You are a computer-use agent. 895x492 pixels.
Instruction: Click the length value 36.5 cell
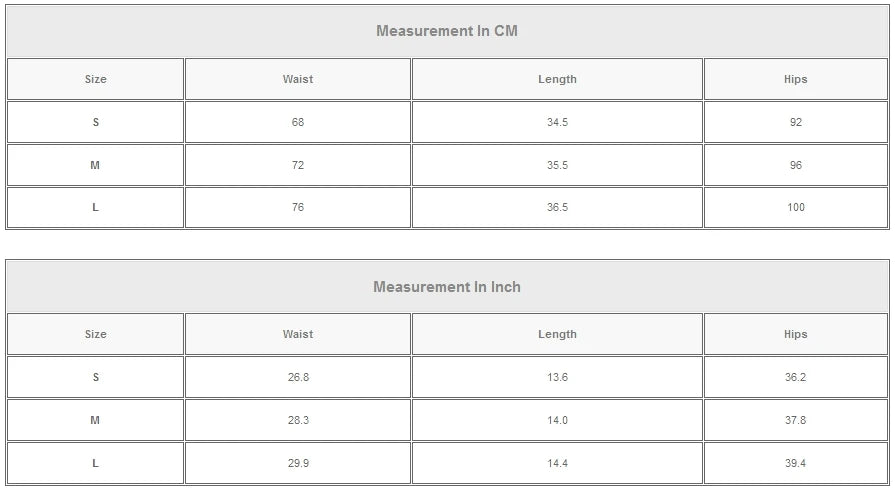point(557,208)
